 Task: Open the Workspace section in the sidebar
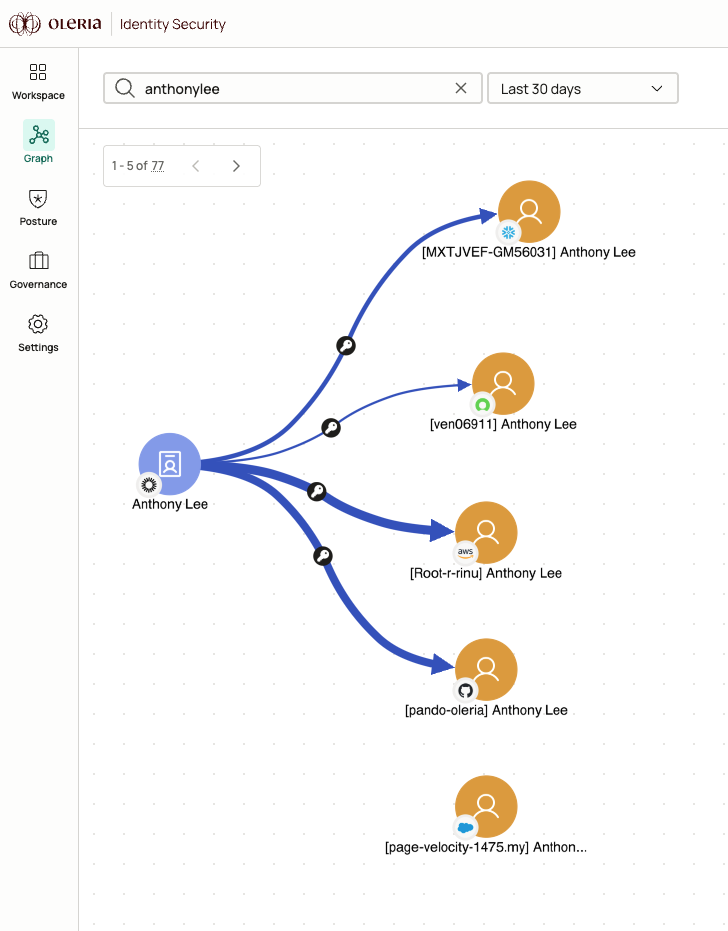coord(38,82)
